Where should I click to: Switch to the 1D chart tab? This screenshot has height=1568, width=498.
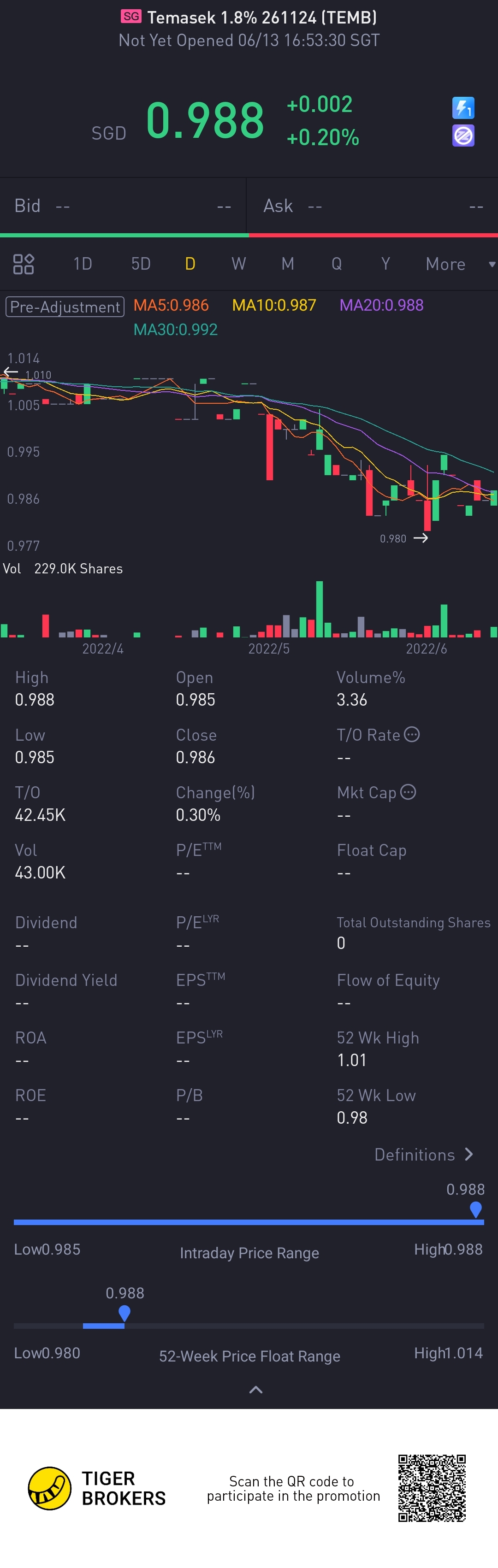click(x=82, y=264)
